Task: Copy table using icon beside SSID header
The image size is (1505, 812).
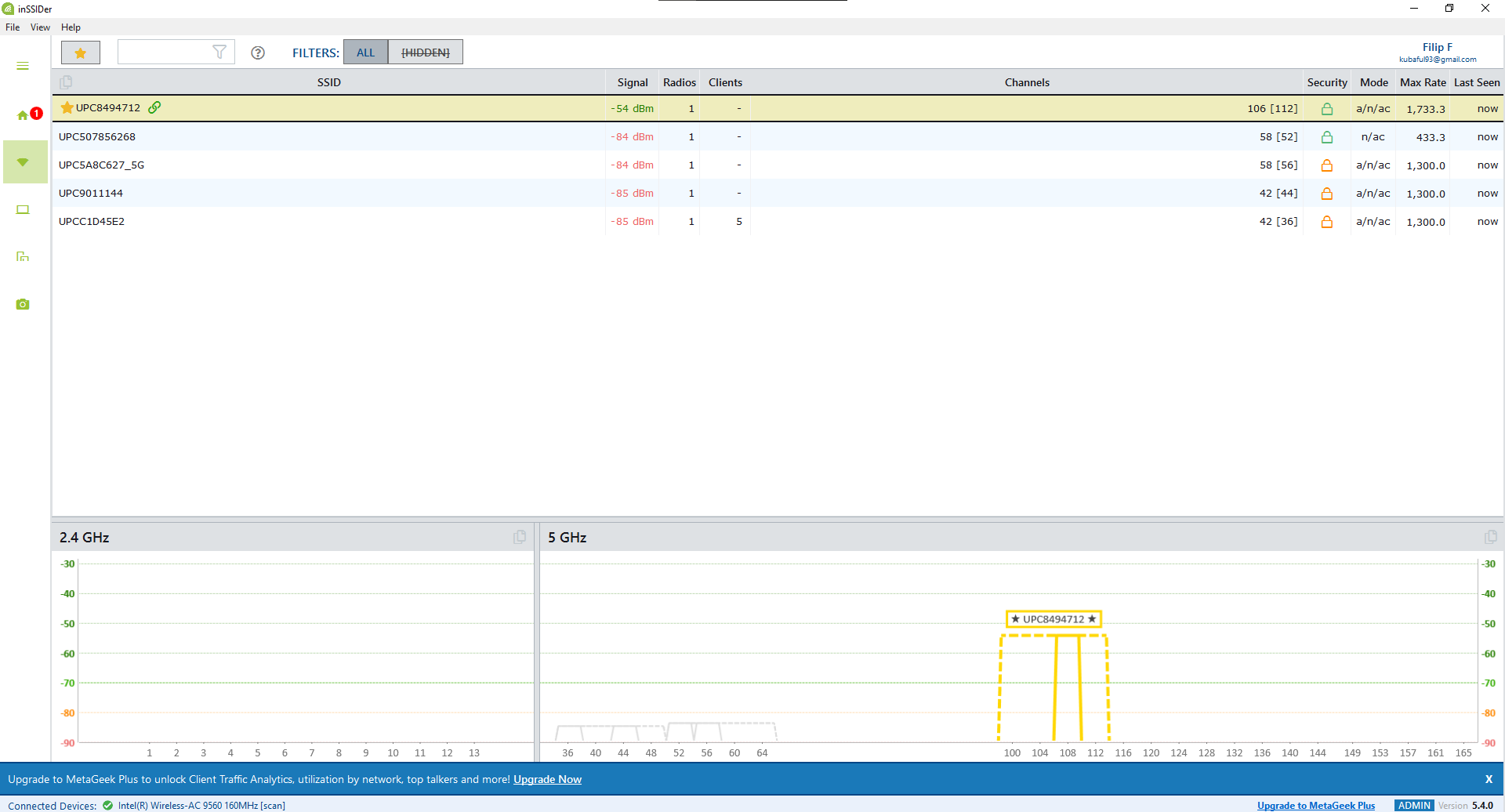Action: pyautogui.click(x=66, y=82)
